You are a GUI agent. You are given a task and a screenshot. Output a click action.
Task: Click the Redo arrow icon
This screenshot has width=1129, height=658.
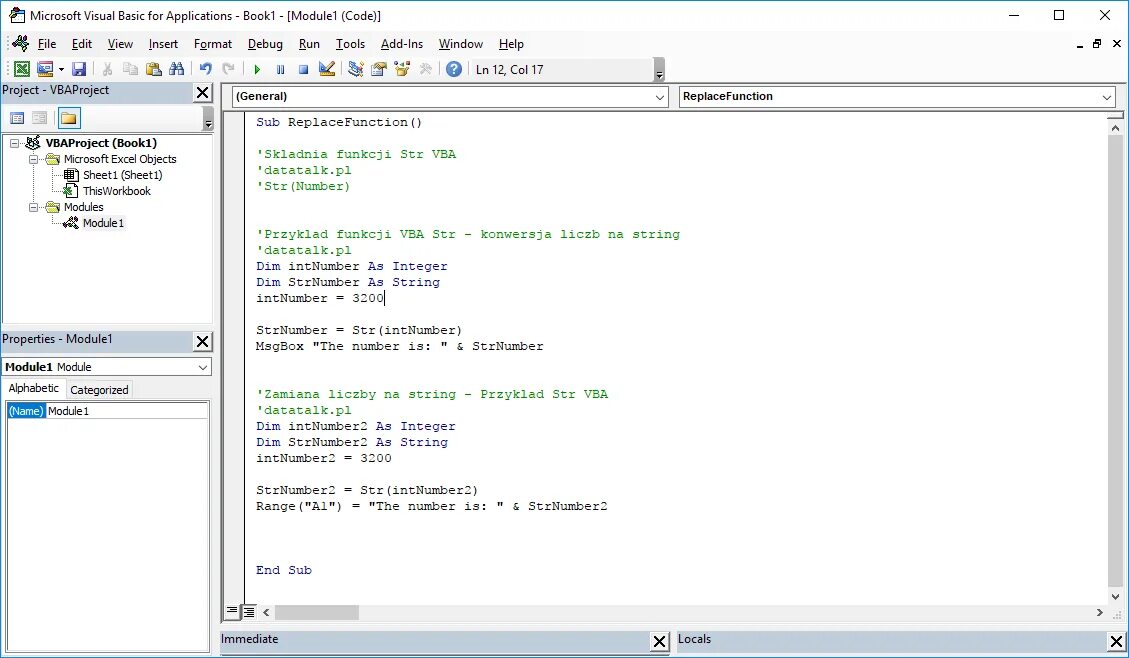228,69
